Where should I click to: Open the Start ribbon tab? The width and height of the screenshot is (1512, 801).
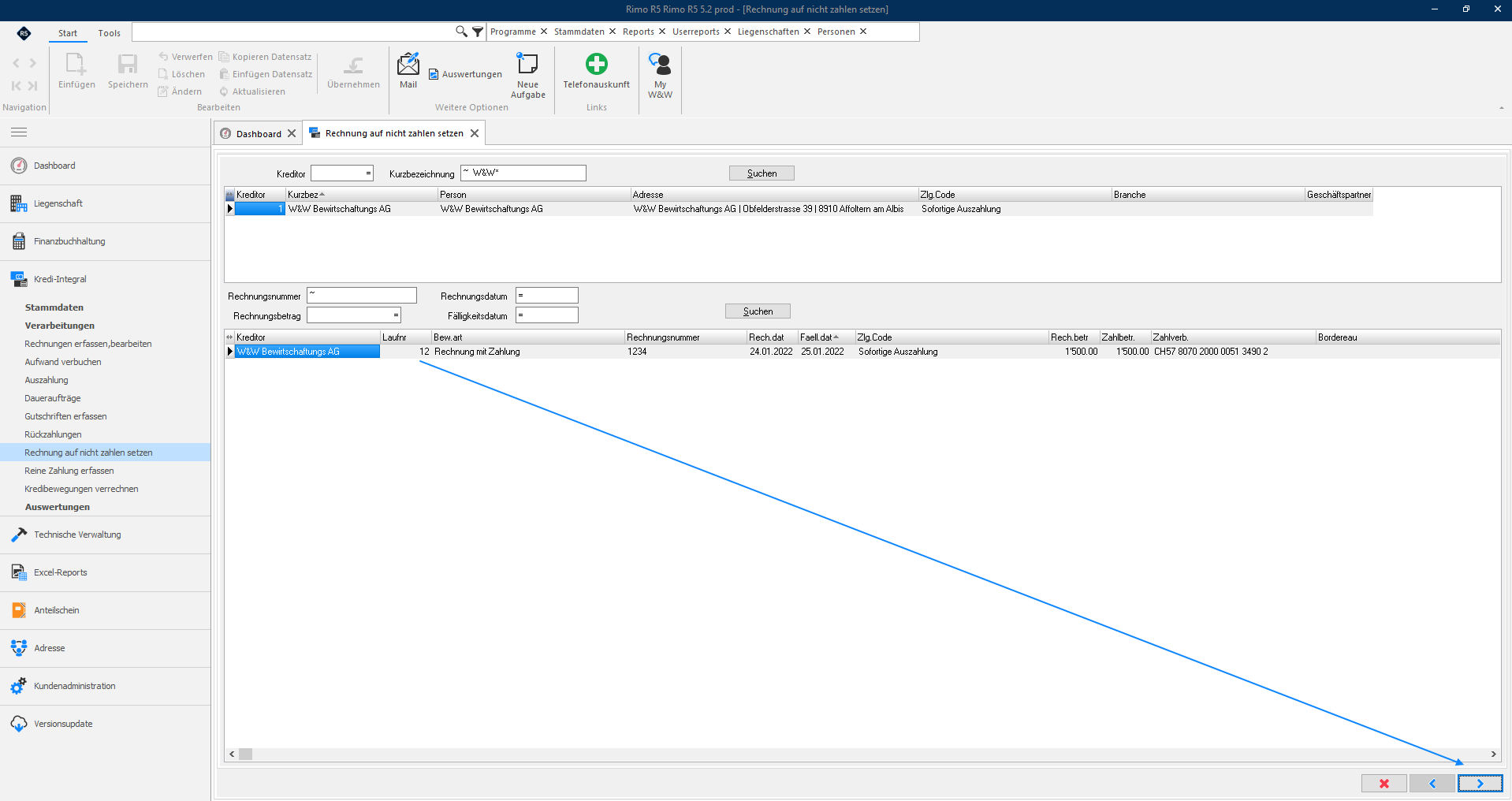(68, 33)
